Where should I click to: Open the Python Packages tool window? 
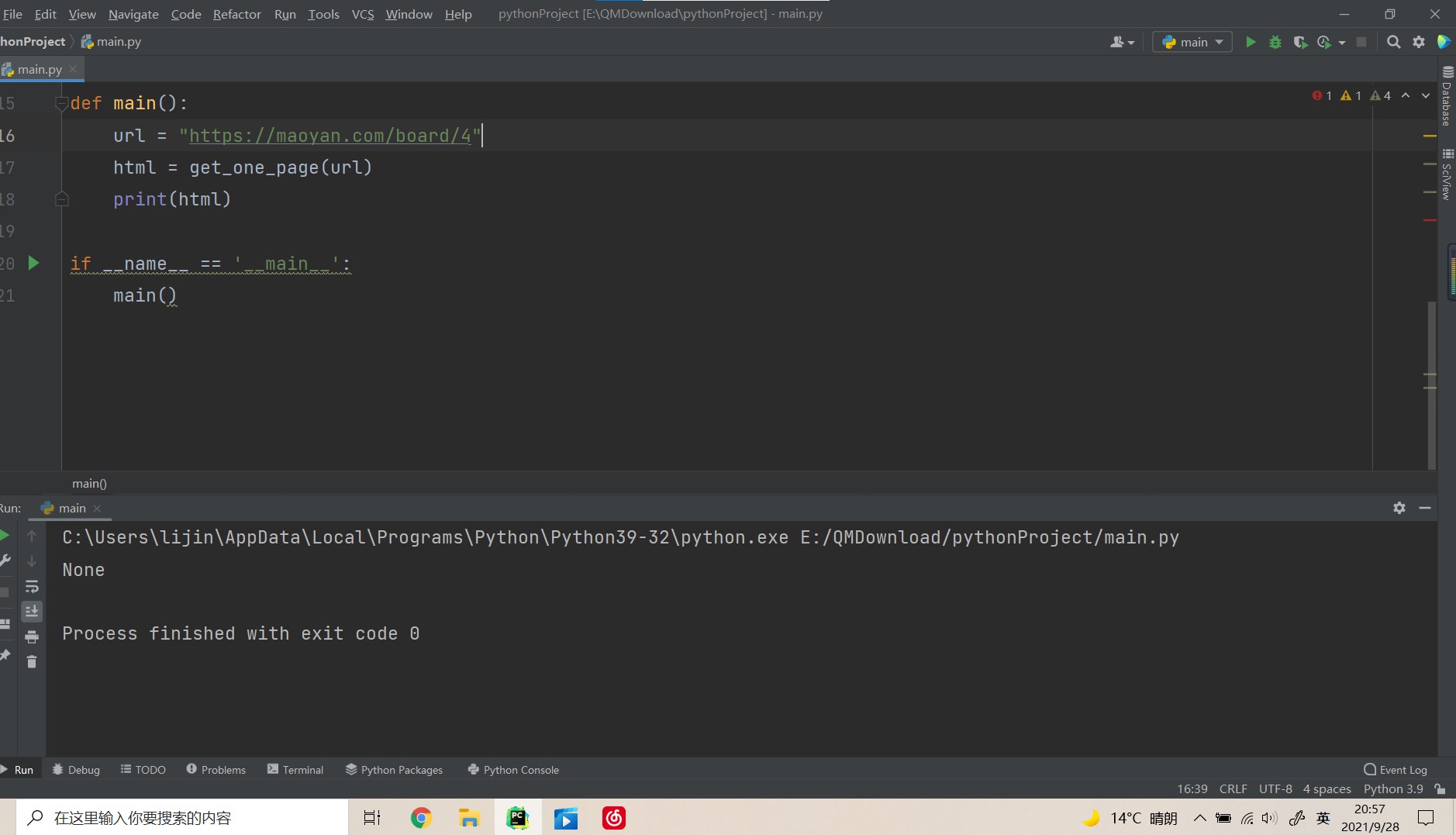click(394, 769)
